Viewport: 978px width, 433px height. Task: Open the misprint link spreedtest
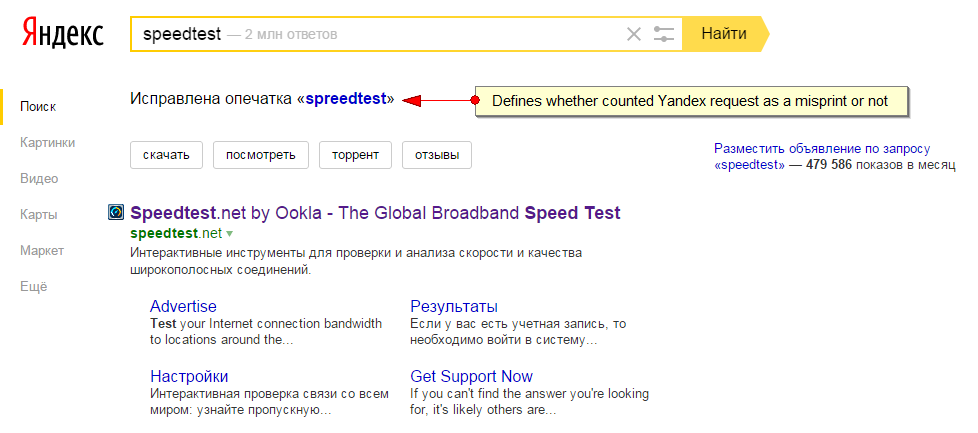click(346, 99)
